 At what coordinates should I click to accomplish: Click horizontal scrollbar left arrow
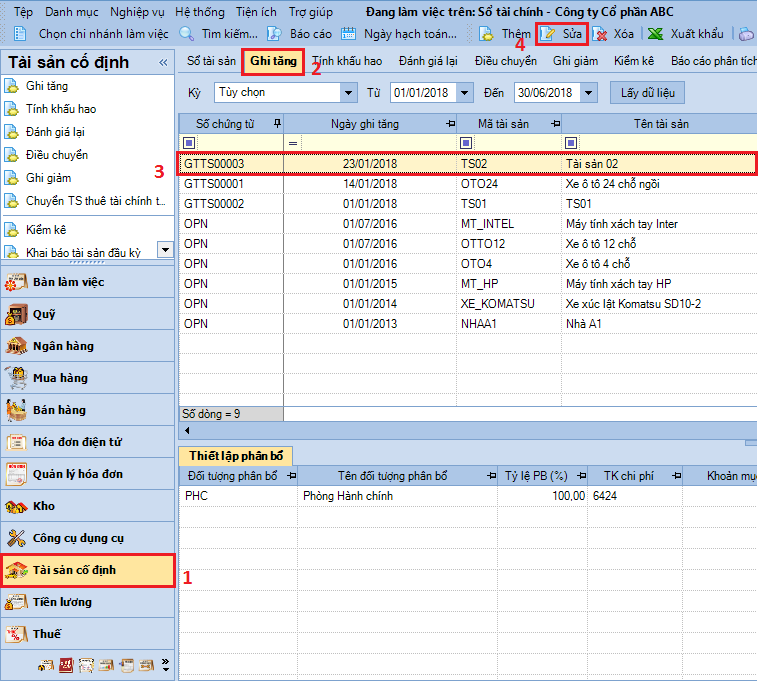[187, 430]
